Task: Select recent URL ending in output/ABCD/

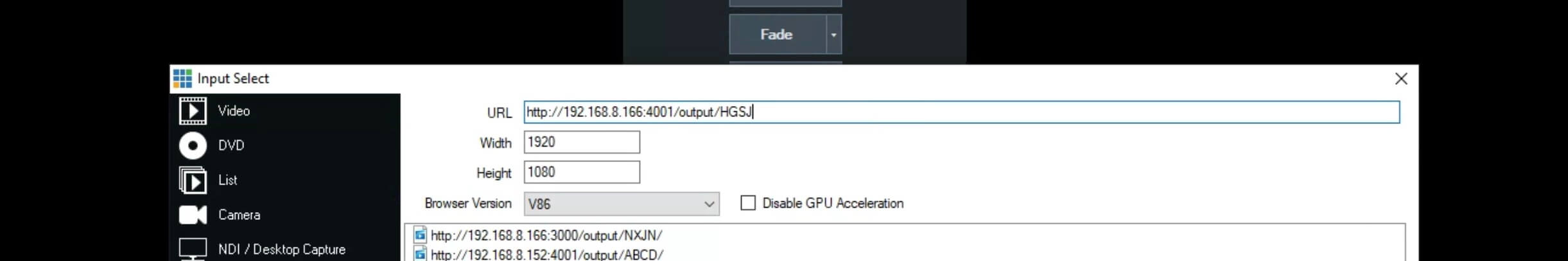Action: (x=547, y=255)
